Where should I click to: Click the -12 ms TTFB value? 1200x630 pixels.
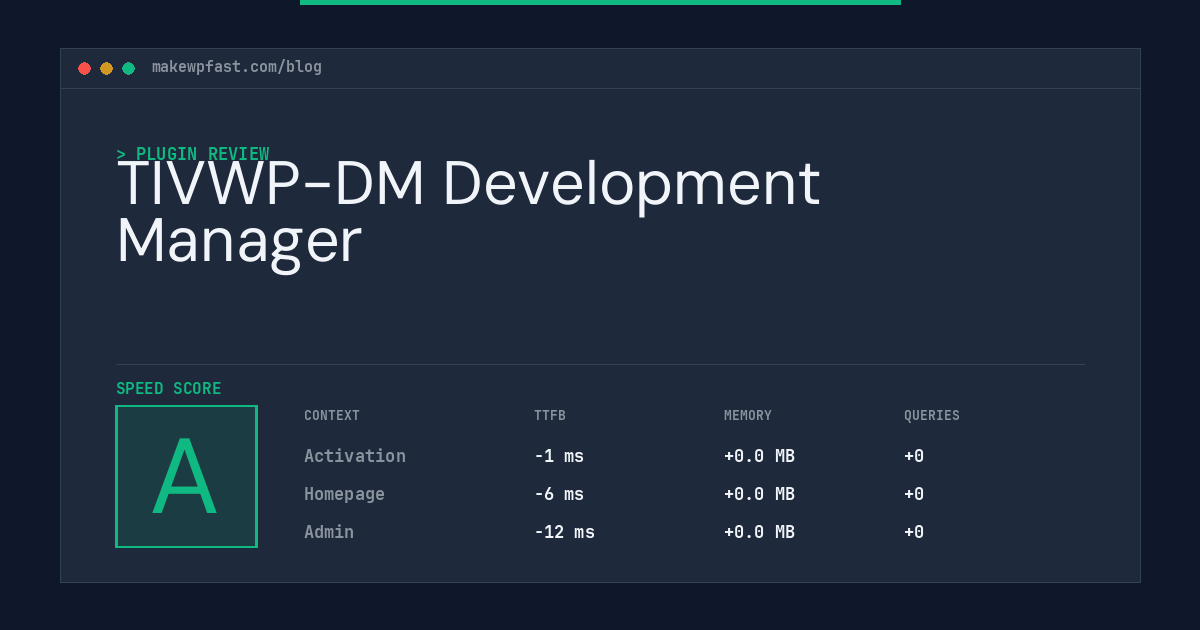point(564,532)
